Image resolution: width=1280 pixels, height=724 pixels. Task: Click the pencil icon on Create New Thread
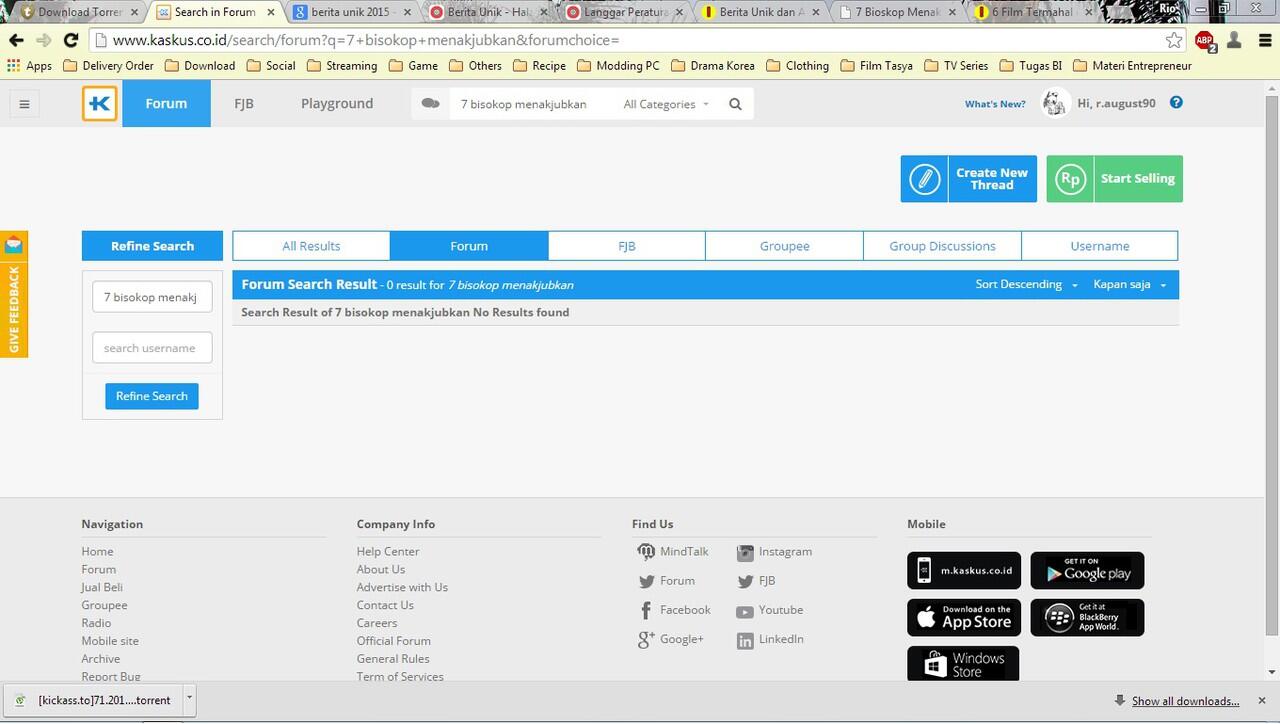[x=924, y=179]
